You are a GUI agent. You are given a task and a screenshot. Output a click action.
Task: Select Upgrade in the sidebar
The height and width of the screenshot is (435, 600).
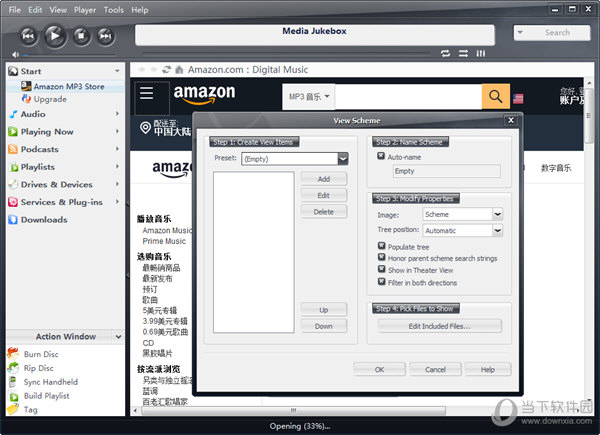point(50,99)
